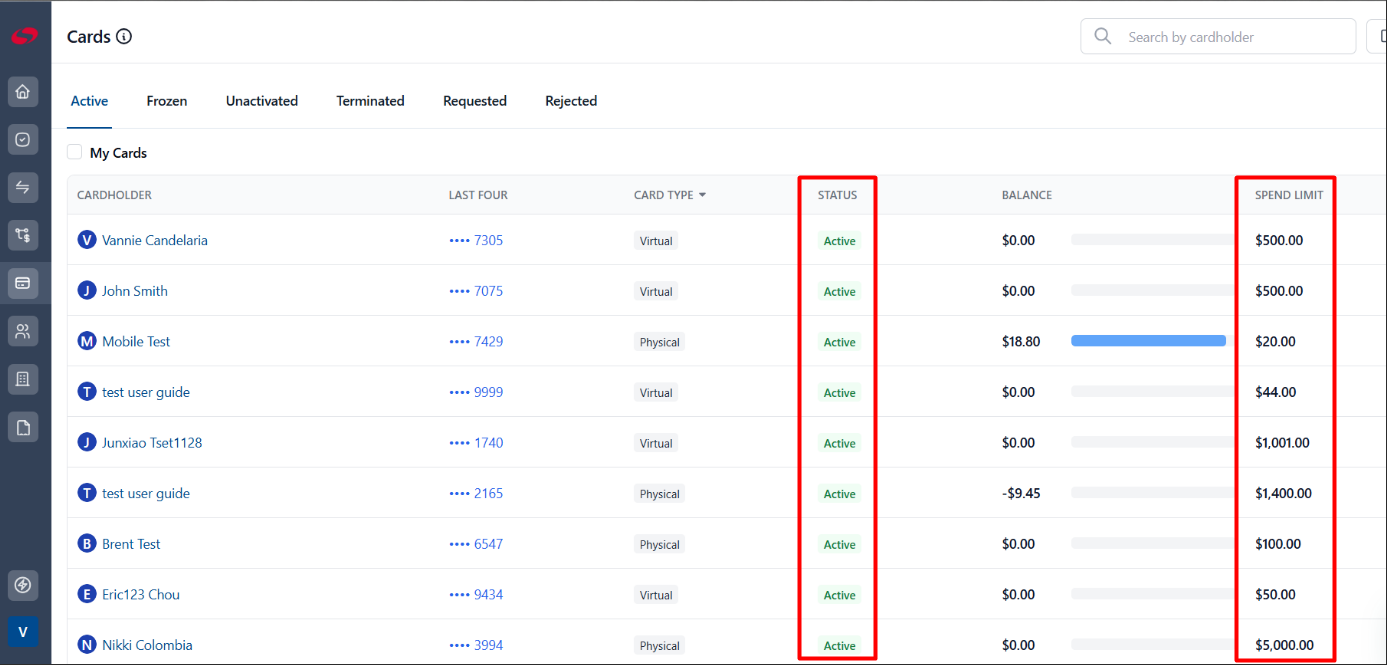Click the Balance column header
The image size is (1387, 665).
(1027, 195)
